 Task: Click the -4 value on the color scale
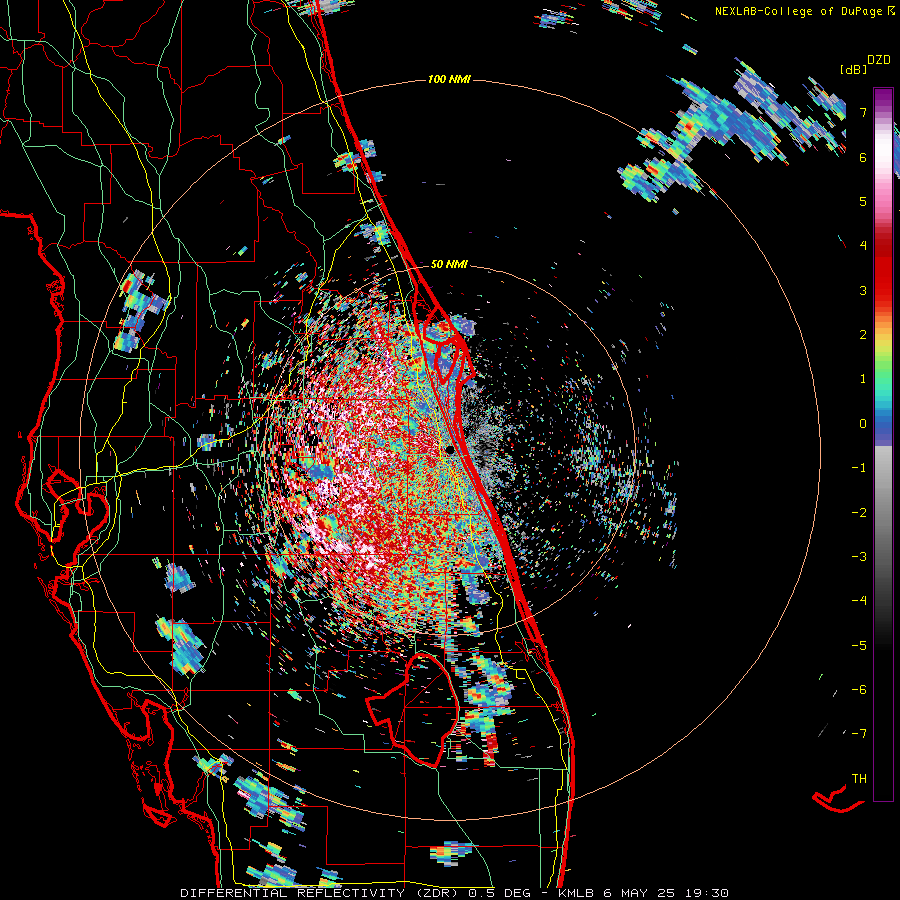[859, 601]
